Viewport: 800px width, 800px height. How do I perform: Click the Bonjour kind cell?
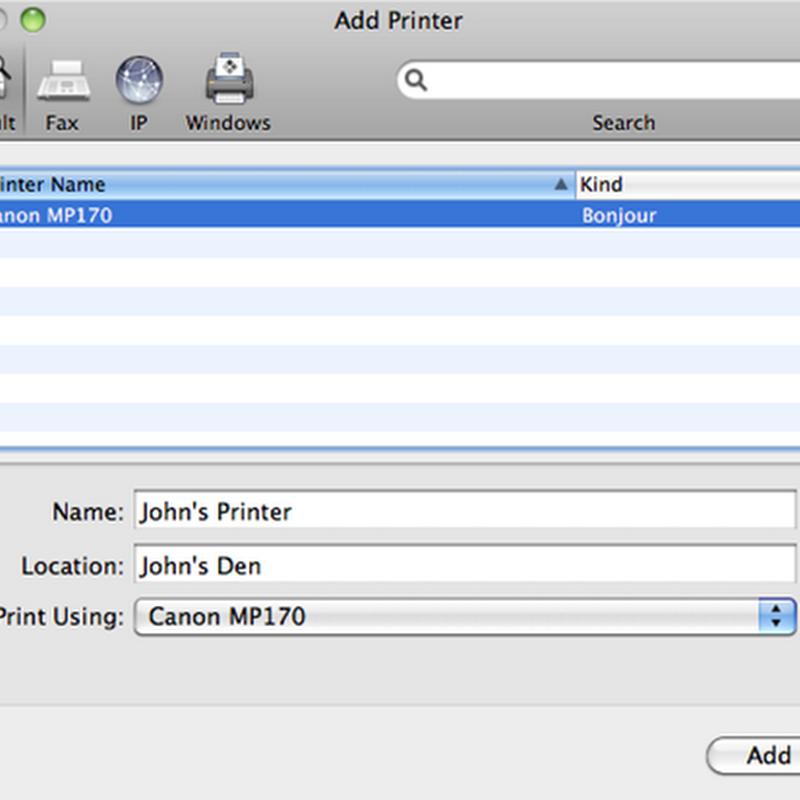tap(619, 216)
